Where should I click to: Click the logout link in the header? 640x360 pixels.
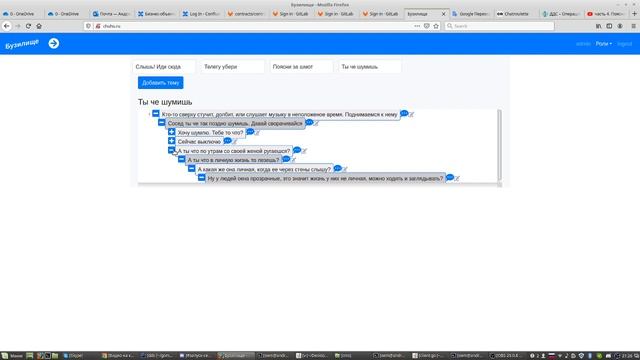tap(624, 44)
